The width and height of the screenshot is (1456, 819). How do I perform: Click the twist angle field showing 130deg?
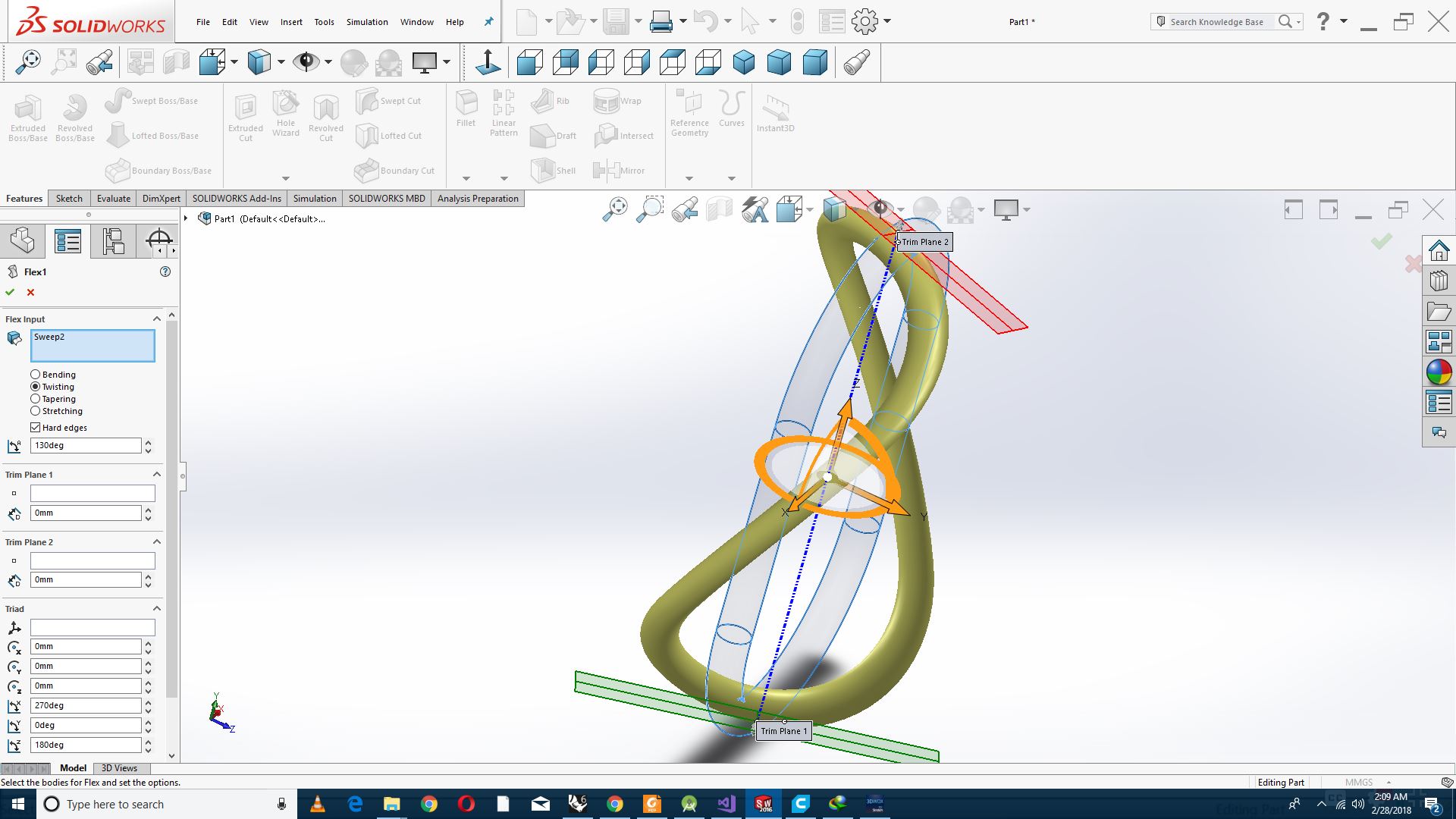[85, 446]
